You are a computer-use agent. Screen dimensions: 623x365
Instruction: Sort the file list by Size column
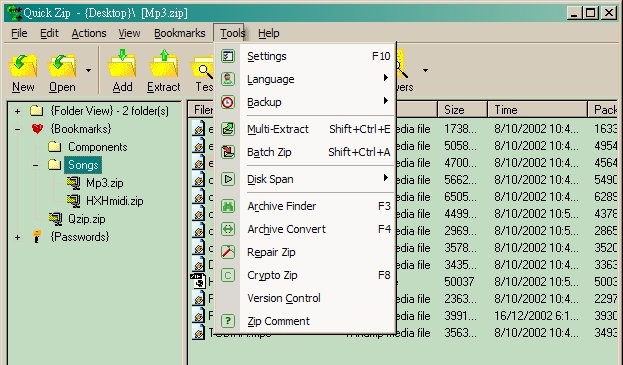pyautogui.click(x=462, y=109)
